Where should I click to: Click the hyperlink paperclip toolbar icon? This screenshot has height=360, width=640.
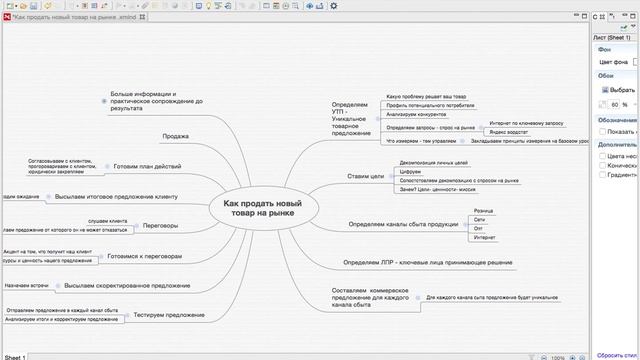[x=144, y=6]
